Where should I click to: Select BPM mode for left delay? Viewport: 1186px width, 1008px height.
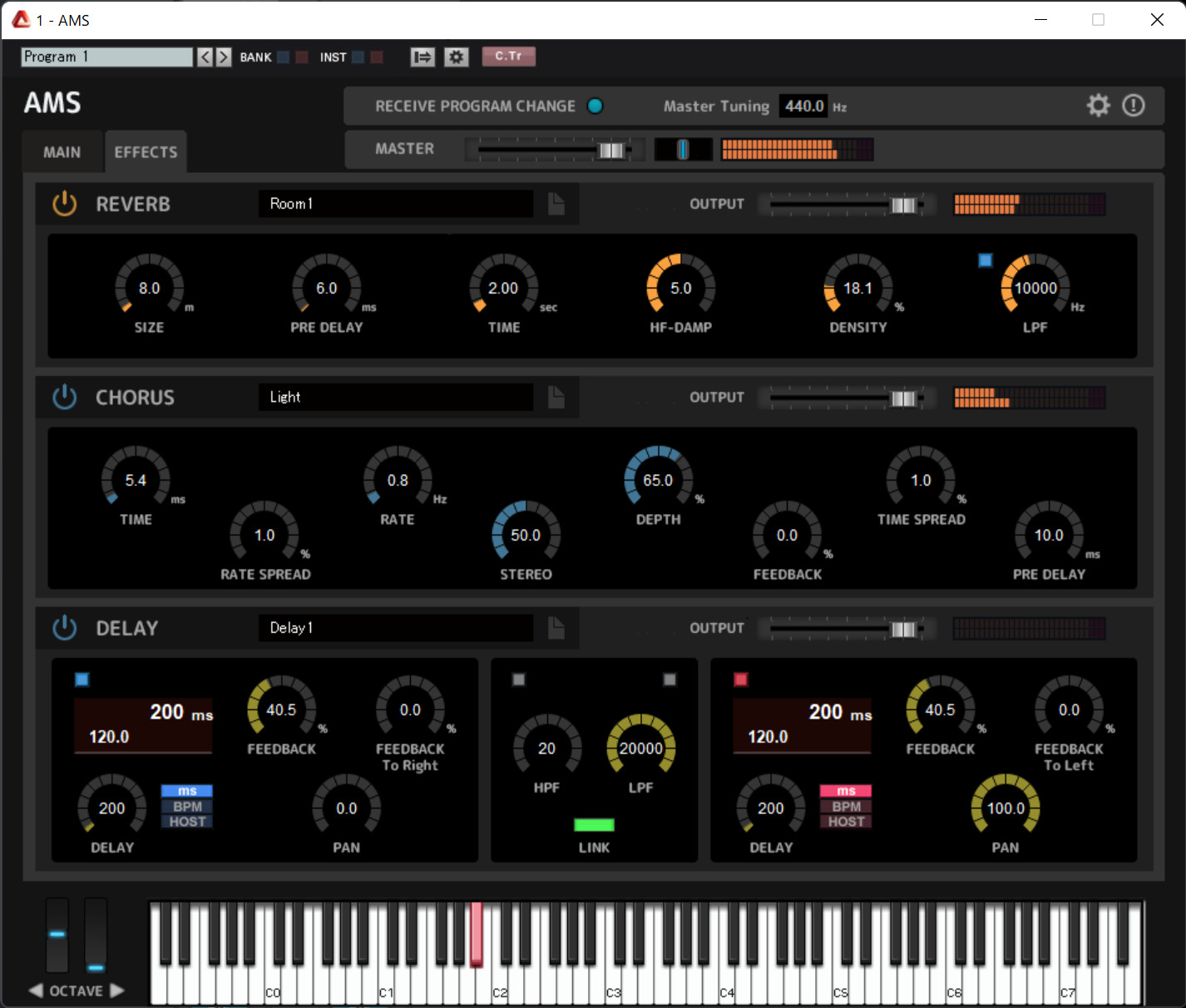pos(187,806)
